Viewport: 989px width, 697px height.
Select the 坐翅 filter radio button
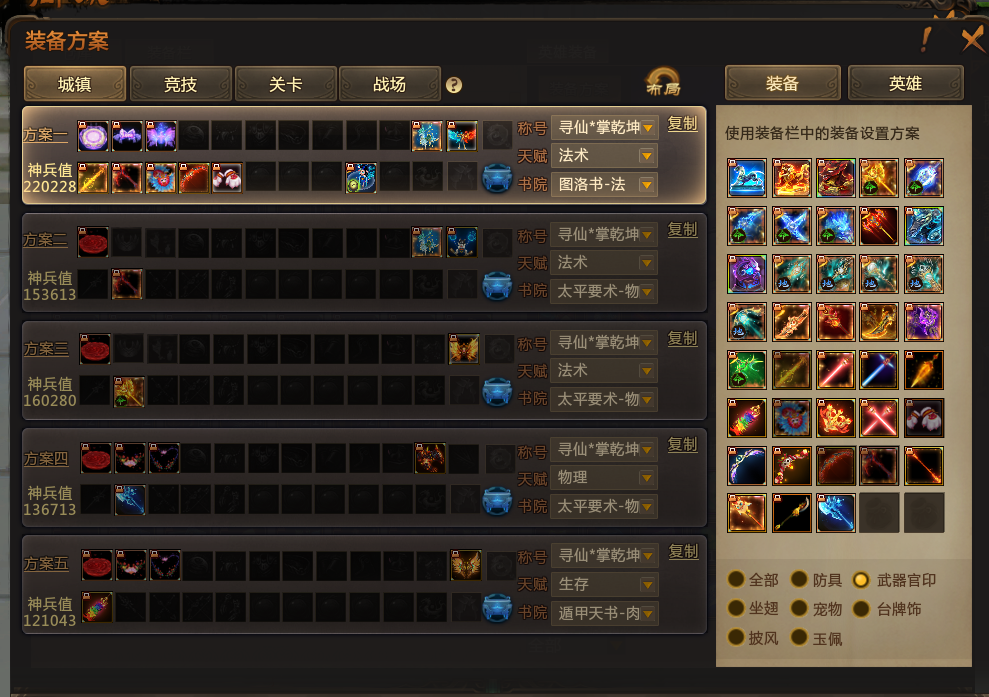(x=735, y=608)
